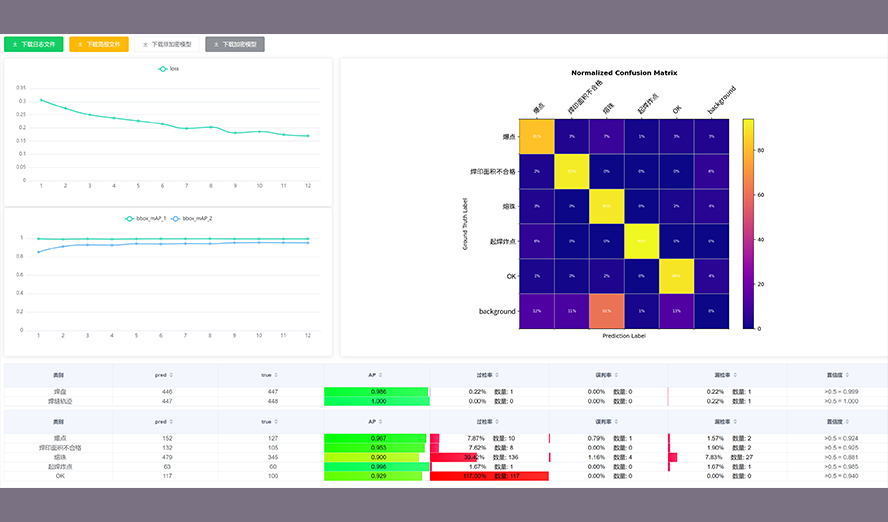Sort first table by true column arrows
This screenshot has width=888, height=522.
coord(277,376)
